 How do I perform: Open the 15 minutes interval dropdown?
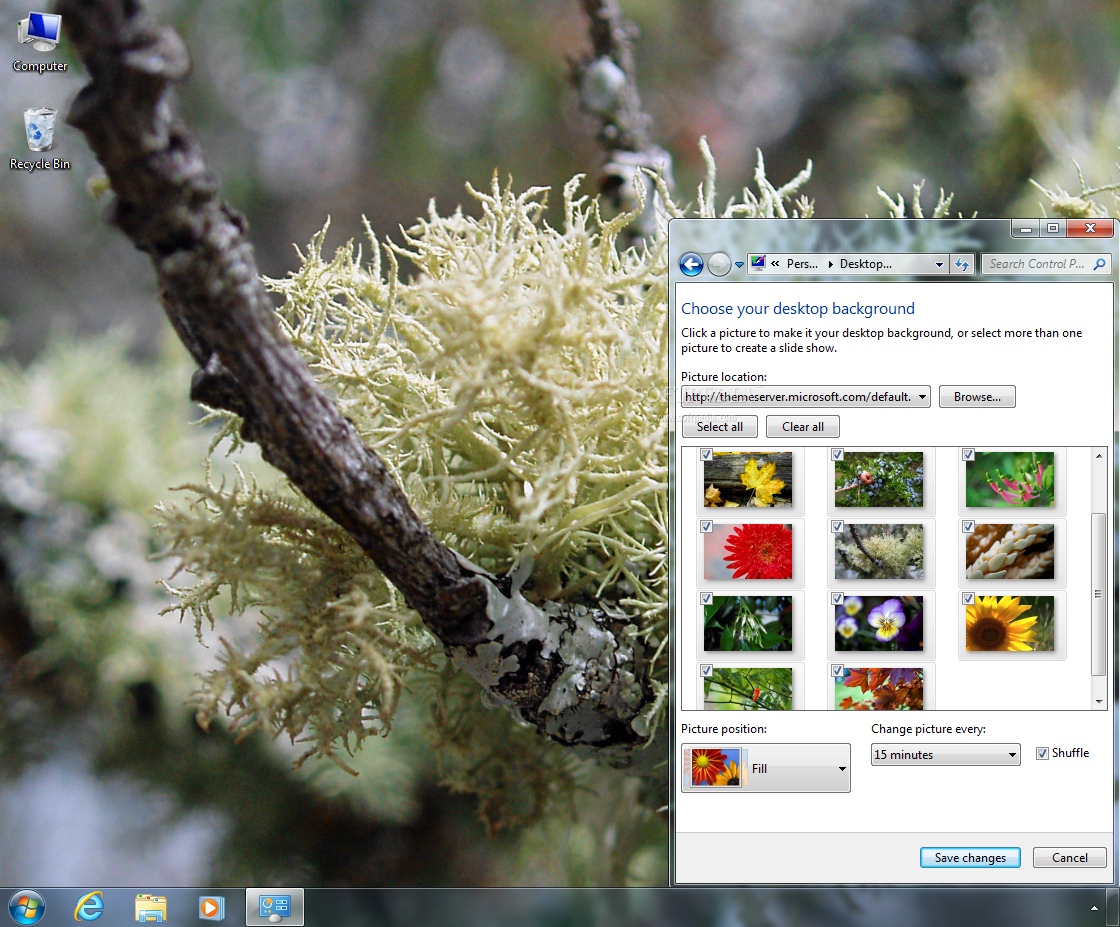click(946, 755)
